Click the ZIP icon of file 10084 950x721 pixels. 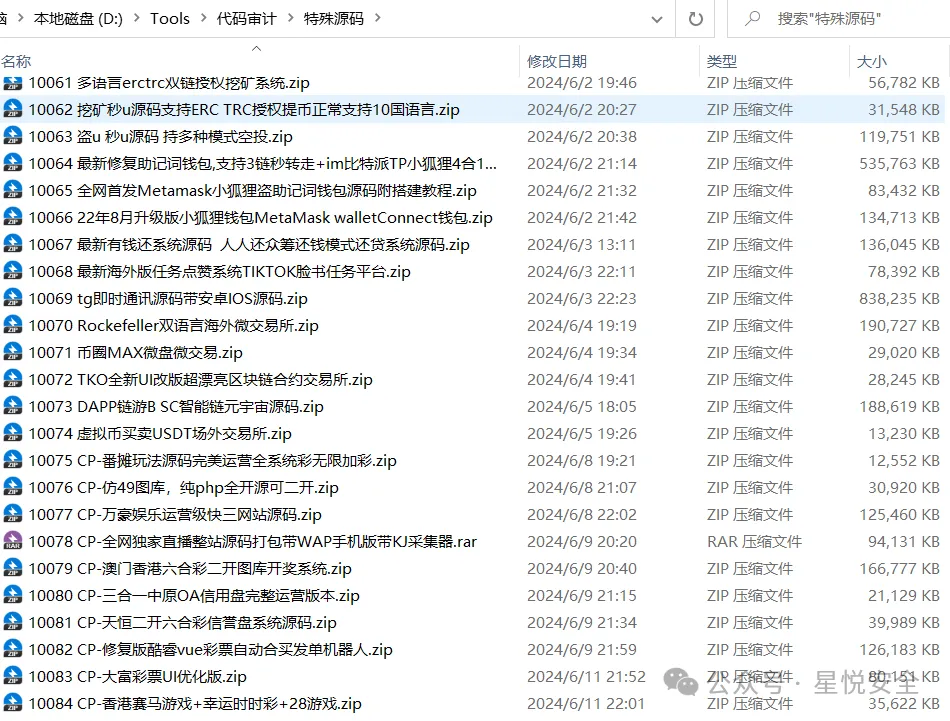click(x=13, y=703)
